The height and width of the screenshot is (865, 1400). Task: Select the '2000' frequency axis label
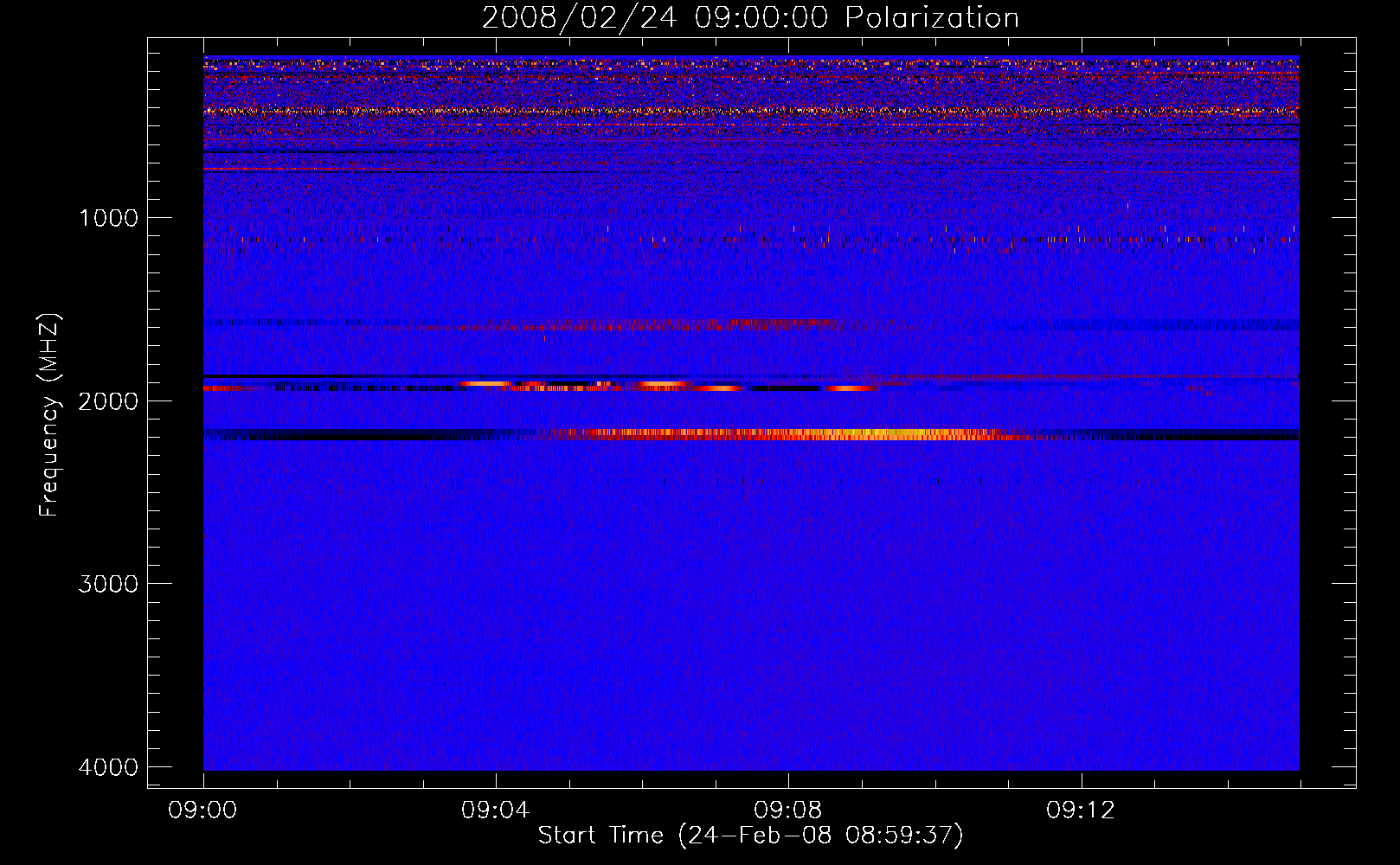(108, 401)
